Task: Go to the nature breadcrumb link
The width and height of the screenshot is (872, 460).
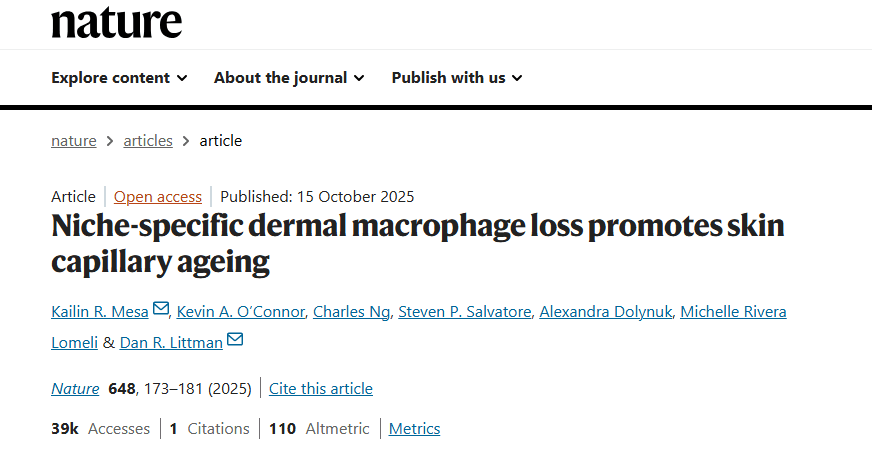Action: pos(74,141)
